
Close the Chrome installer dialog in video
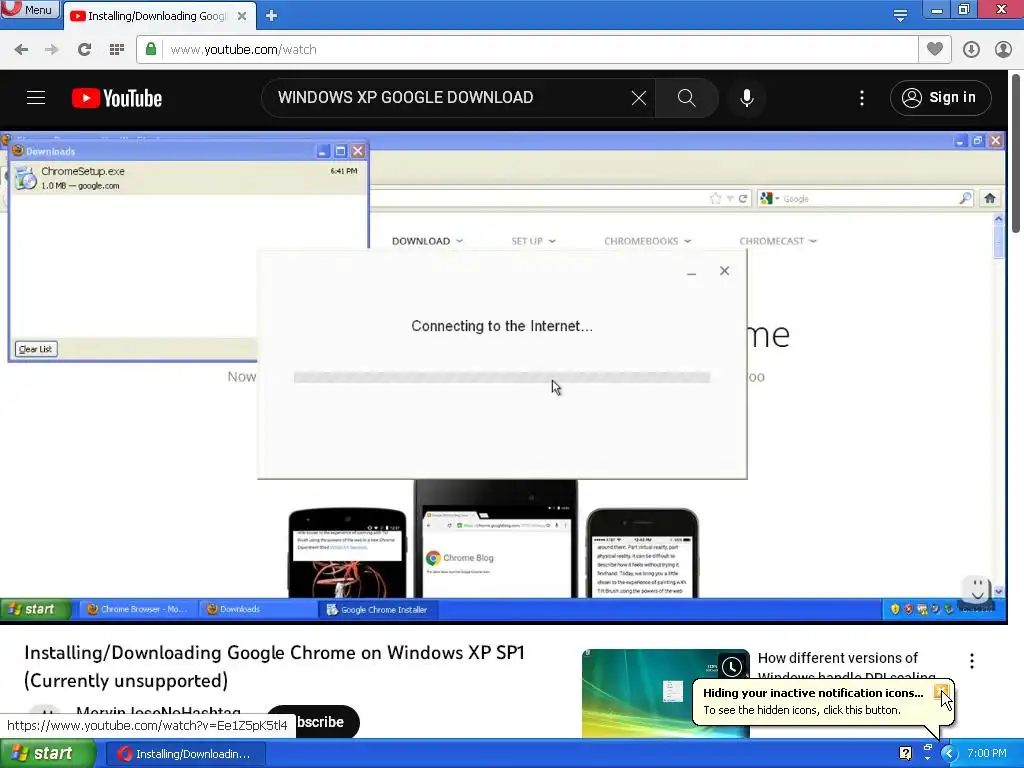click(724, 271)
